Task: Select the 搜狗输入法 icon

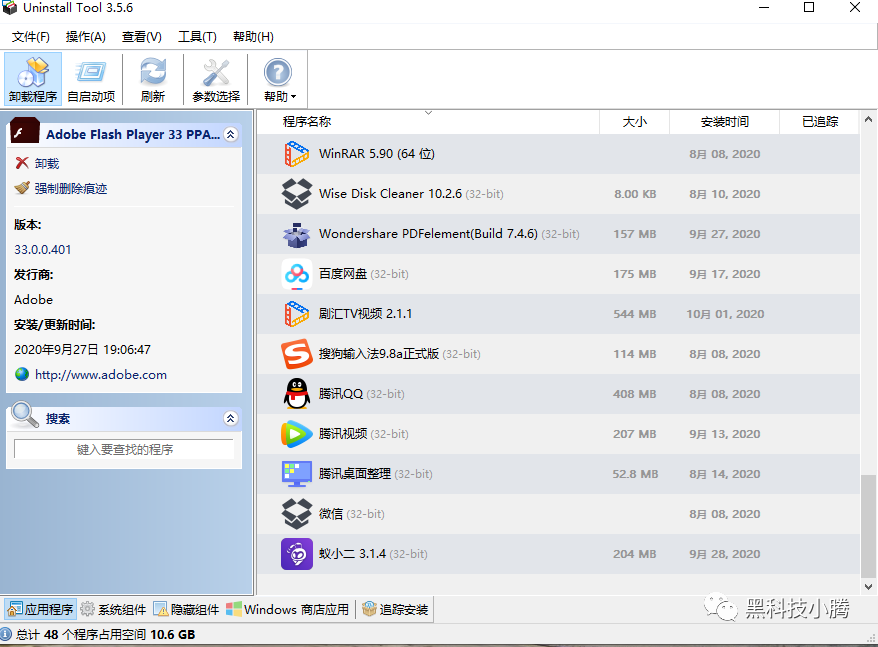Action: [296, 354]
